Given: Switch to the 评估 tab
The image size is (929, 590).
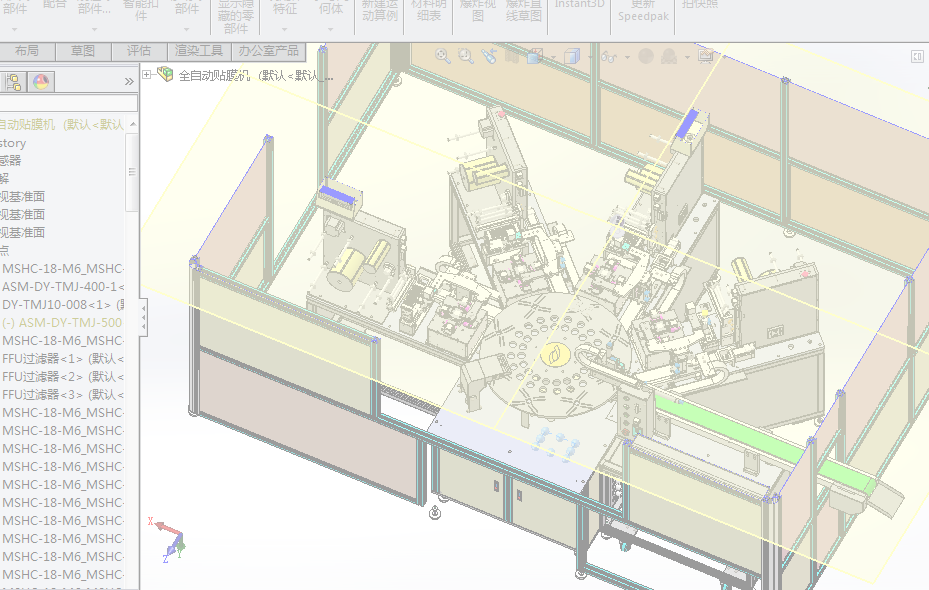Looking at the screenshot, I should tap(139, 51).
